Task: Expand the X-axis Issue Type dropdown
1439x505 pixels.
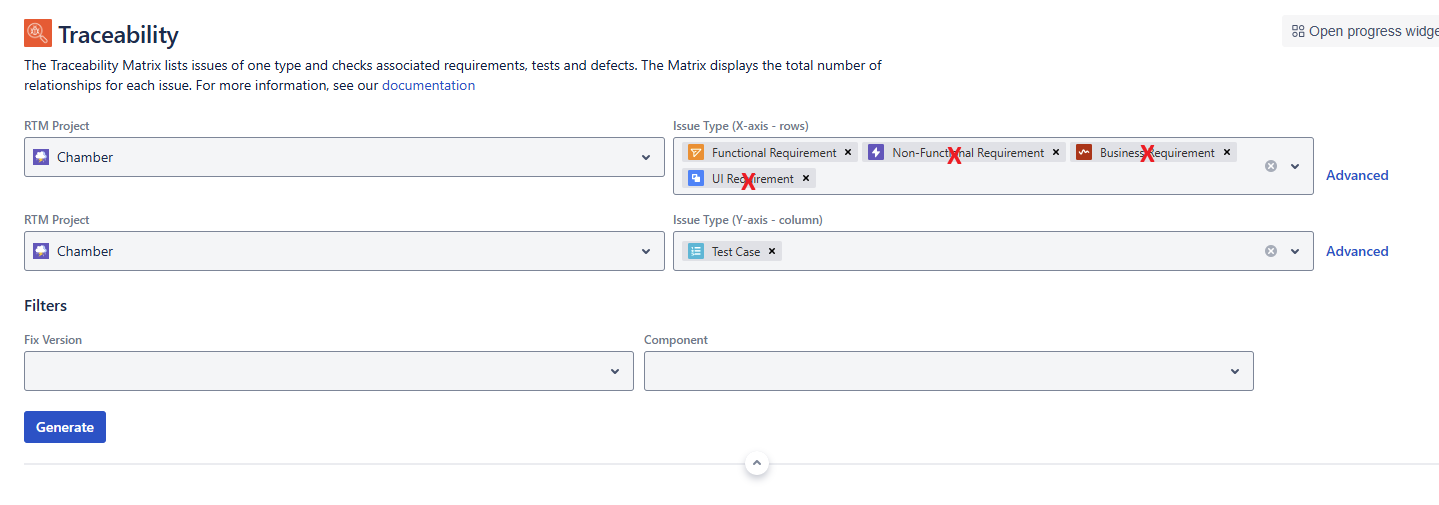Action: pos(1295,166)
